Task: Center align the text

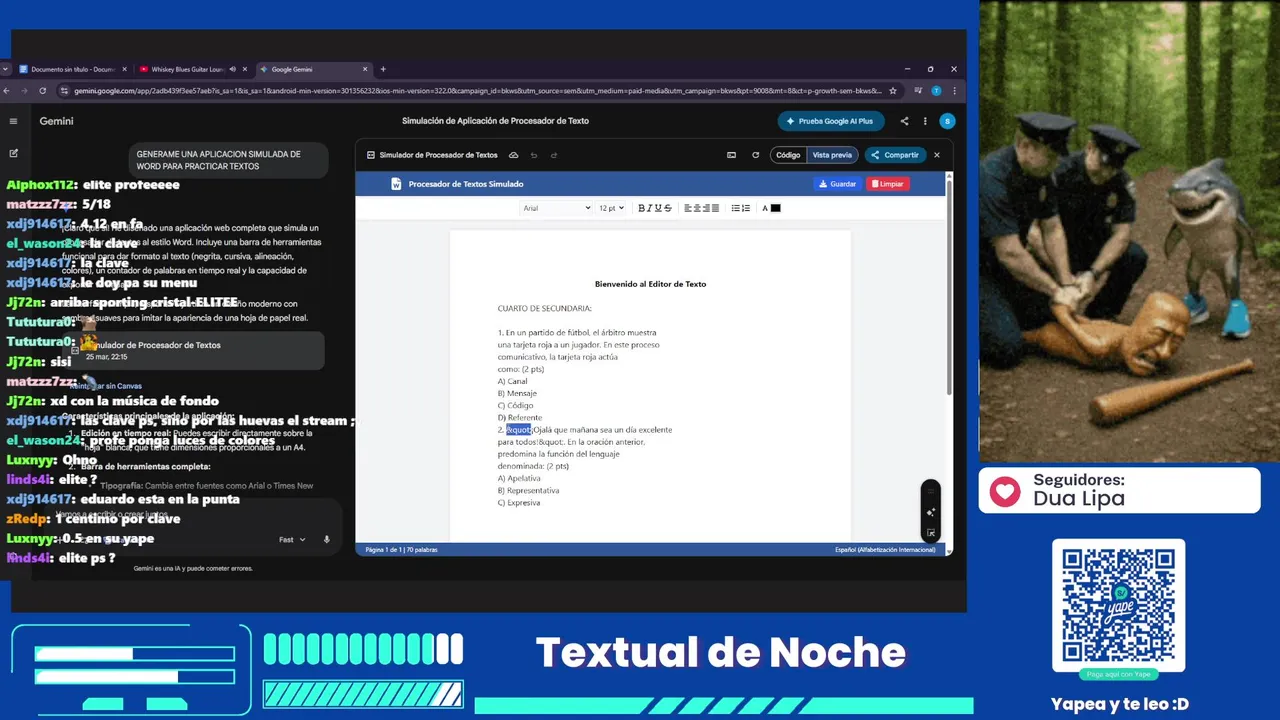Action: [697, 208]
